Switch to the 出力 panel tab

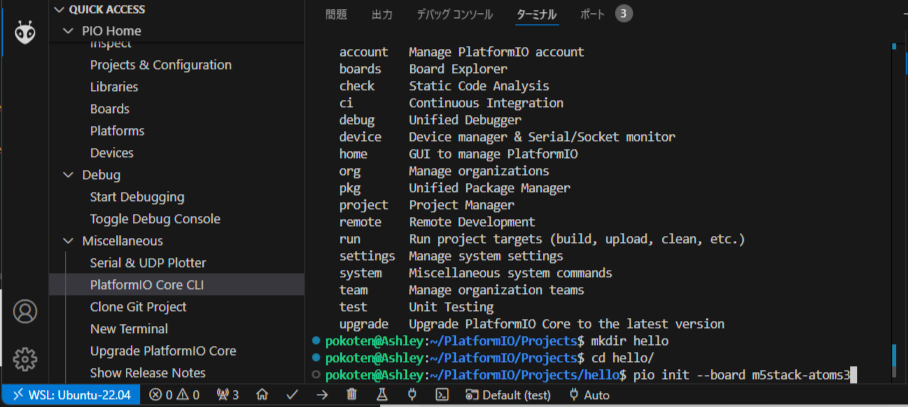pos(382,14)
